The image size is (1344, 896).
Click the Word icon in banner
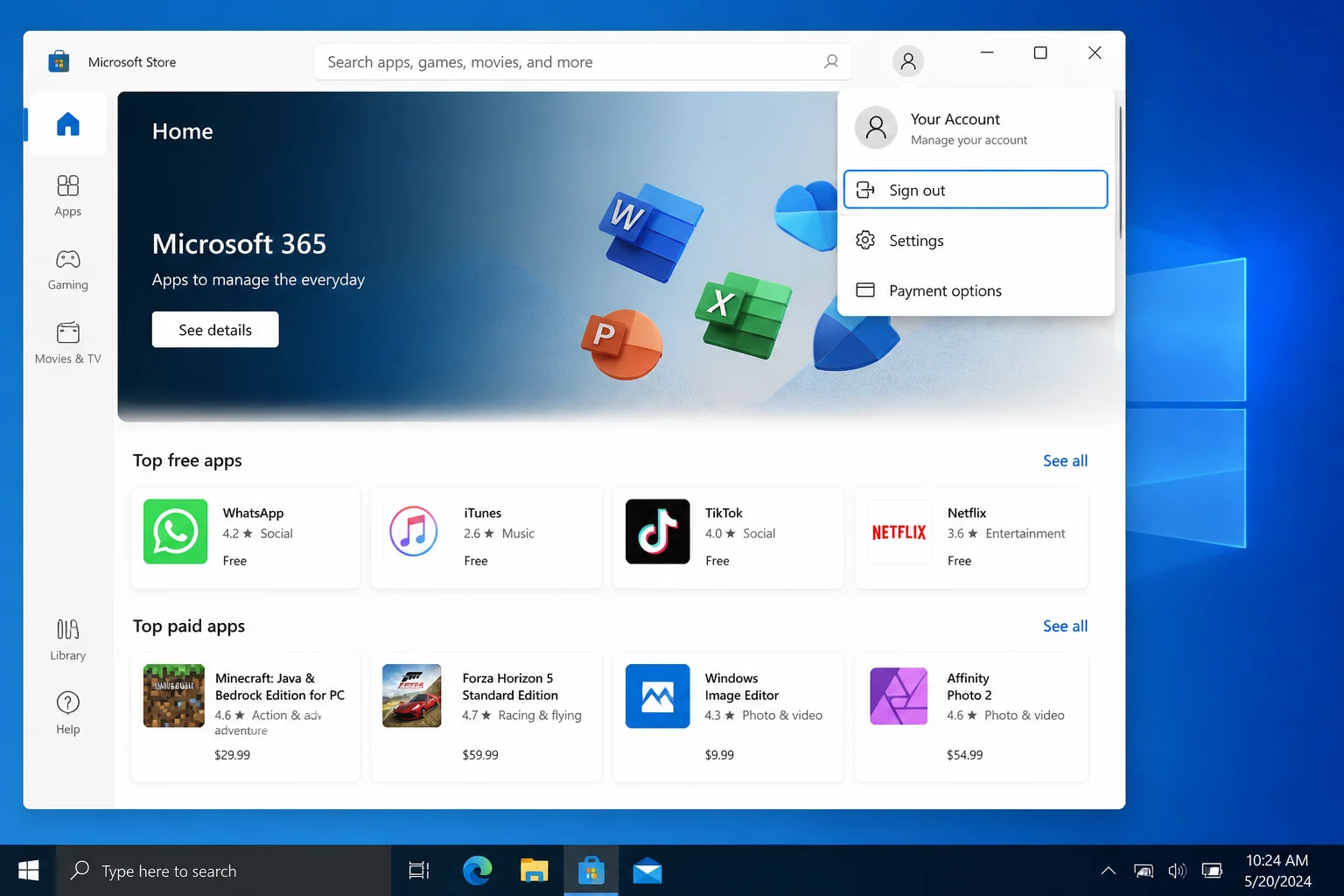point(649,231)
